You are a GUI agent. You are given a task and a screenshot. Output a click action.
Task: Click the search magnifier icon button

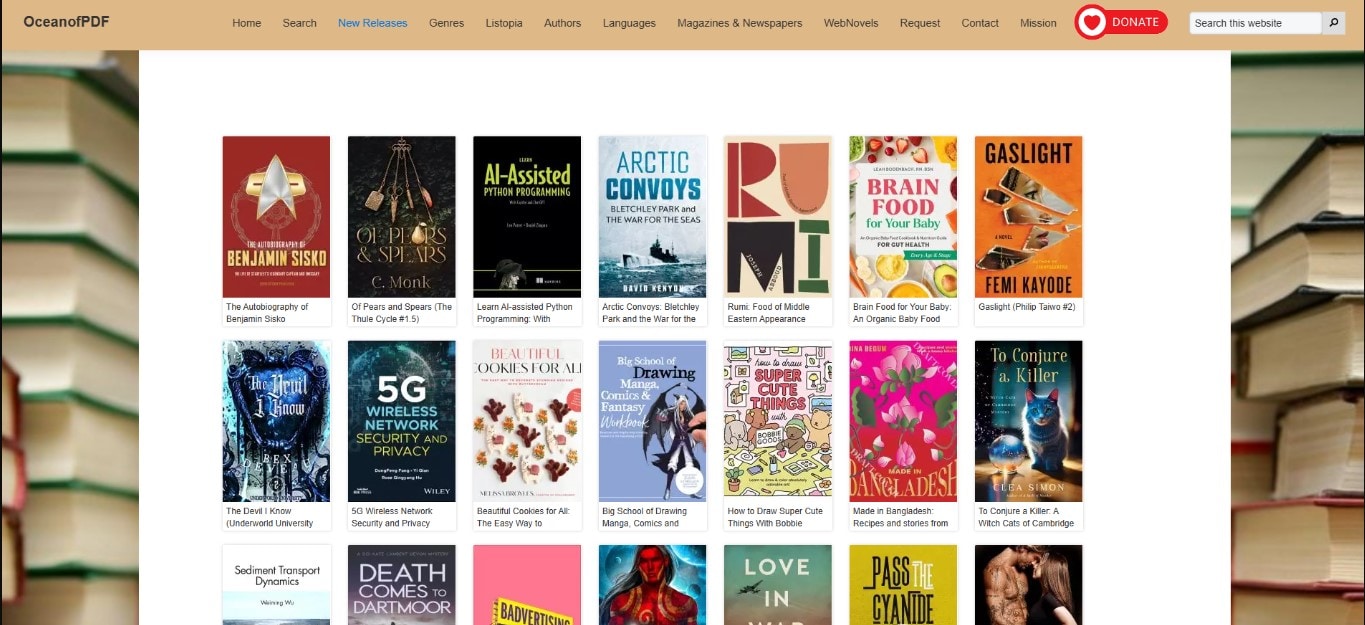click(1334, 23)
